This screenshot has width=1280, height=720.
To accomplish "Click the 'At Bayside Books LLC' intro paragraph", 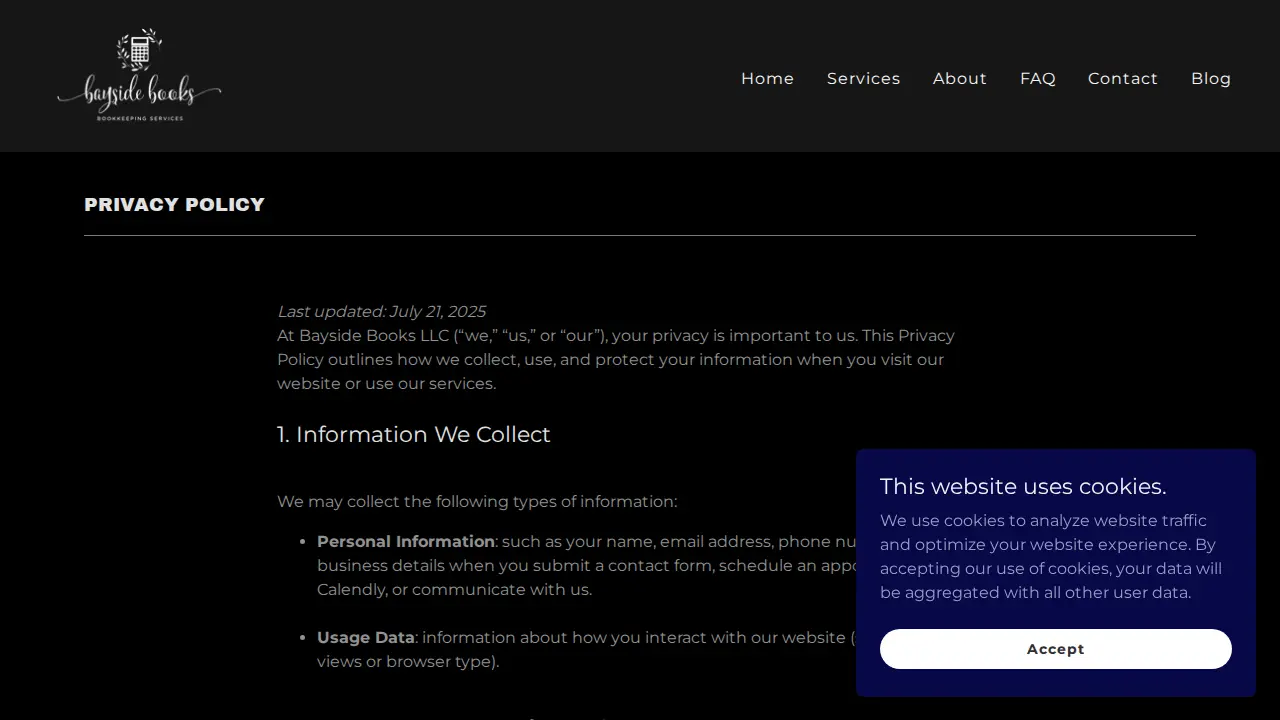I will 616,360.
